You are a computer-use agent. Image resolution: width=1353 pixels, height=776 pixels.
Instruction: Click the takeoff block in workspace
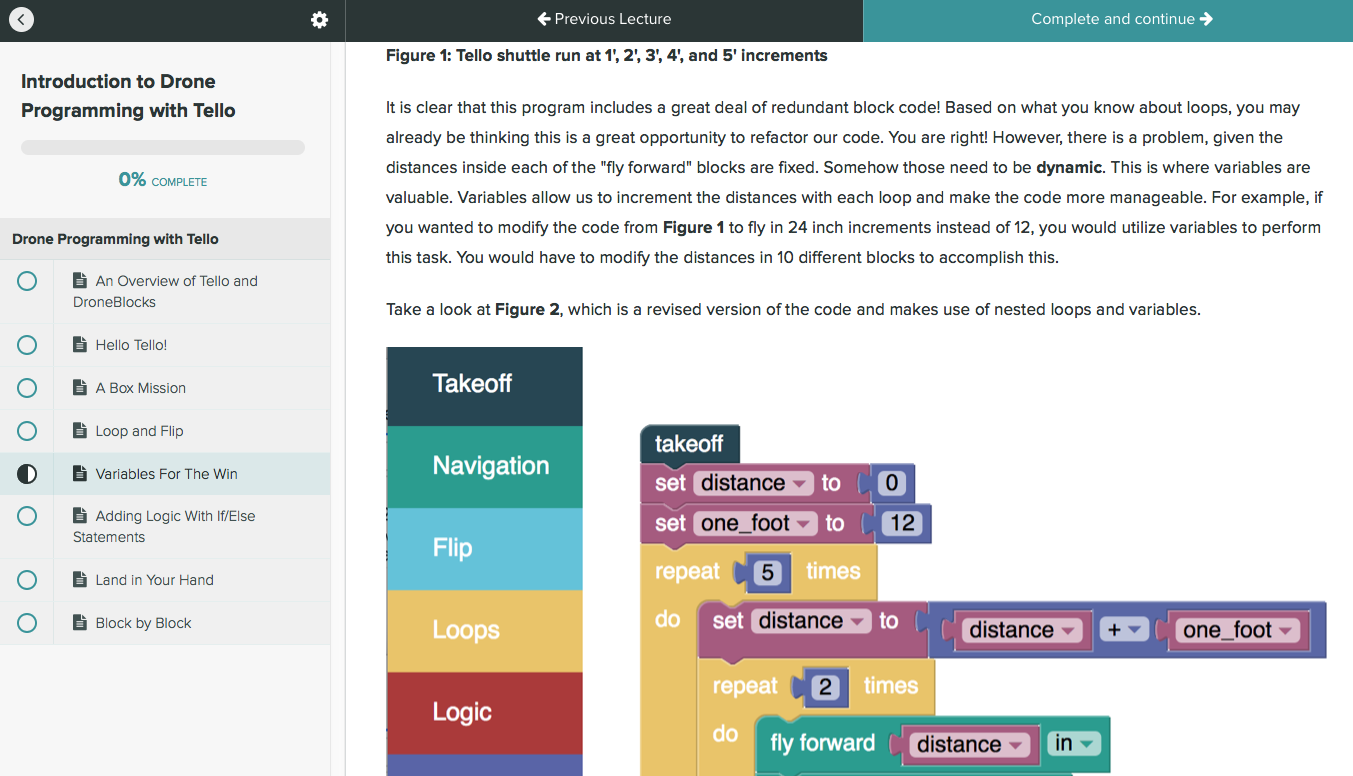click(690, 443)
